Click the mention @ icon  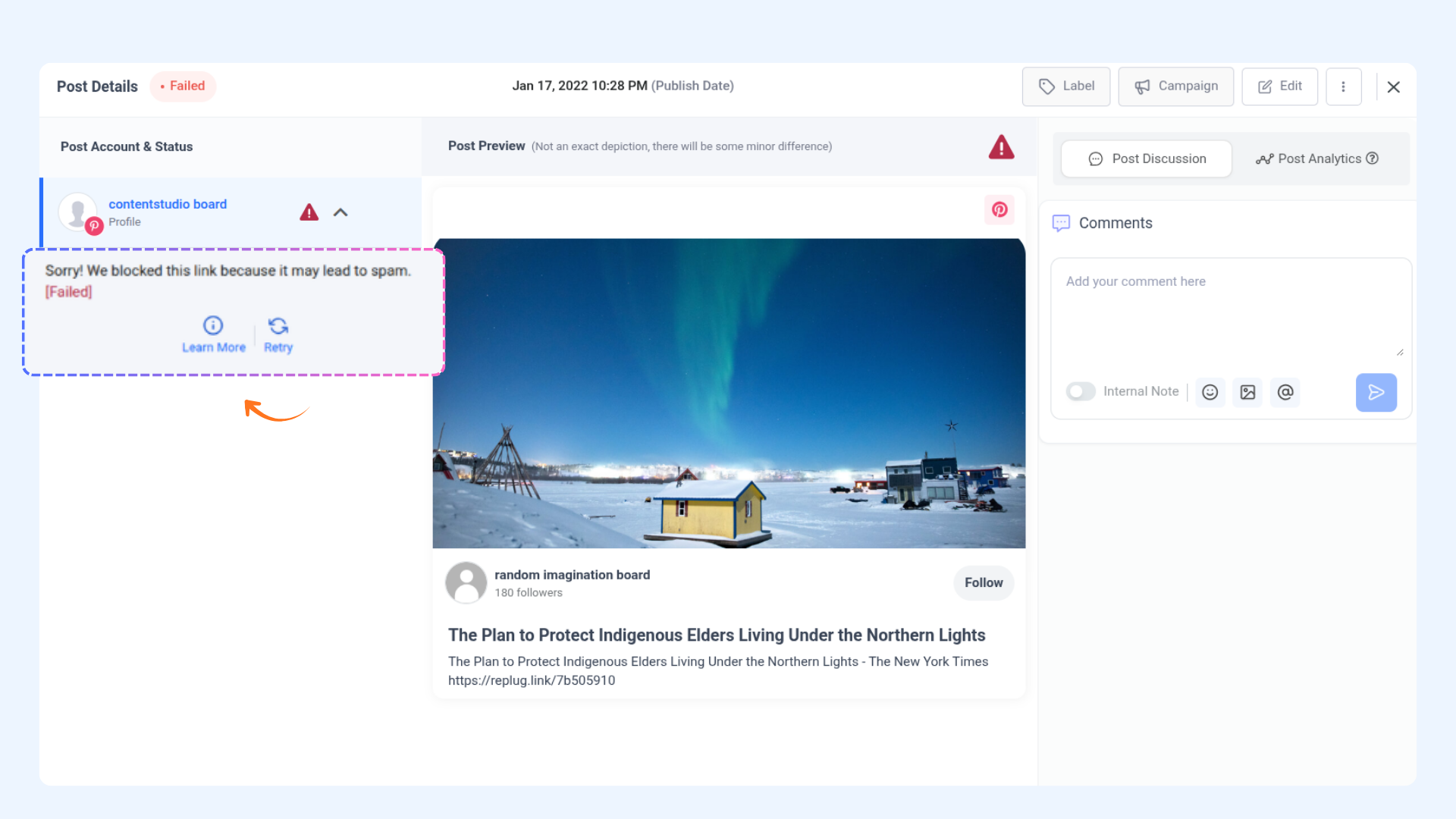[1285, 392]
